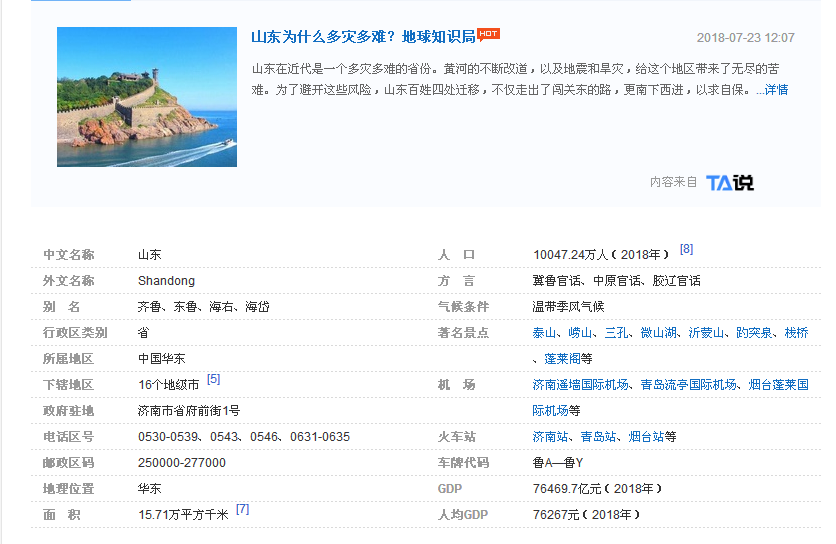
Task: Open the 栈桥 attraction link
Action: click(x=797, y=333)
